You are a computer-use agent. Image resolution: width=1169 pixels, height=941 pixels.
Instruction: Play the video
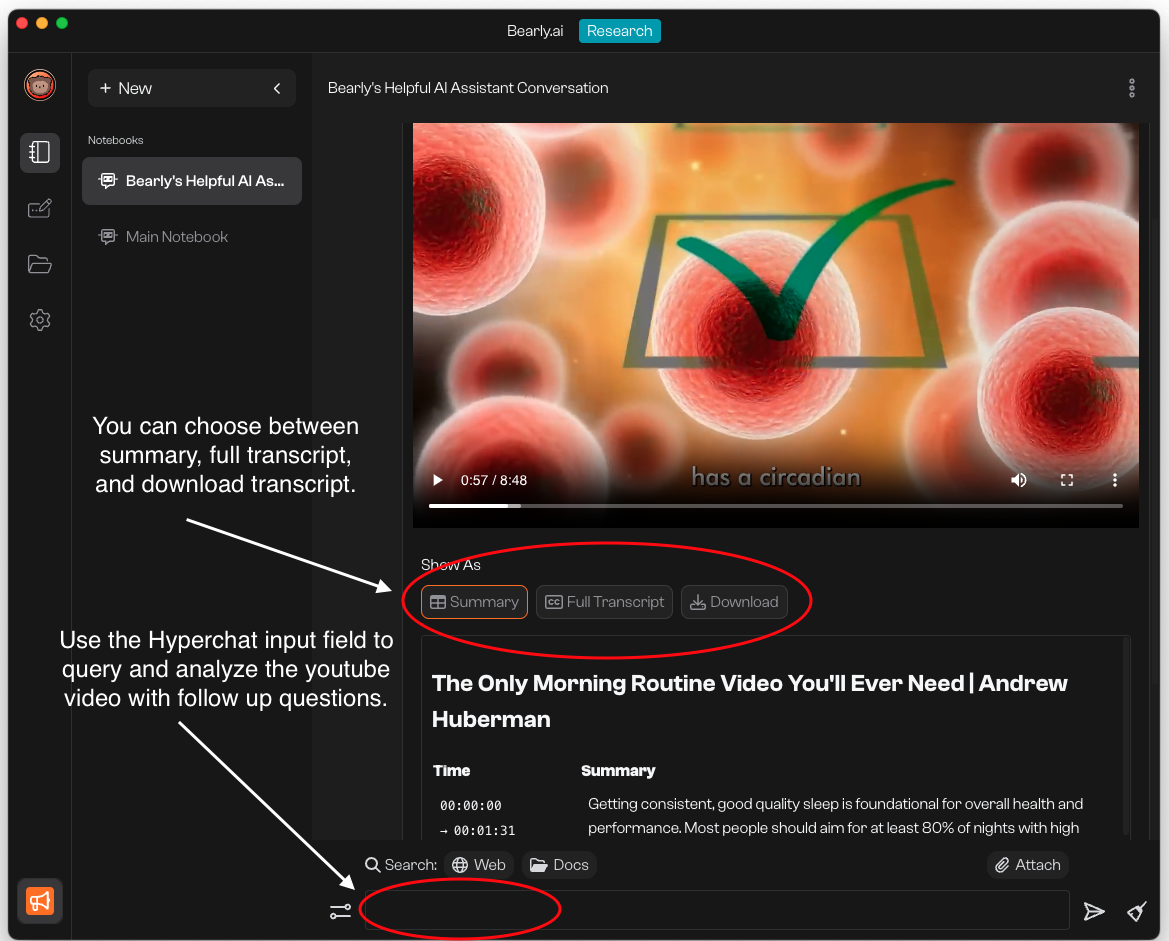[438, 480]
